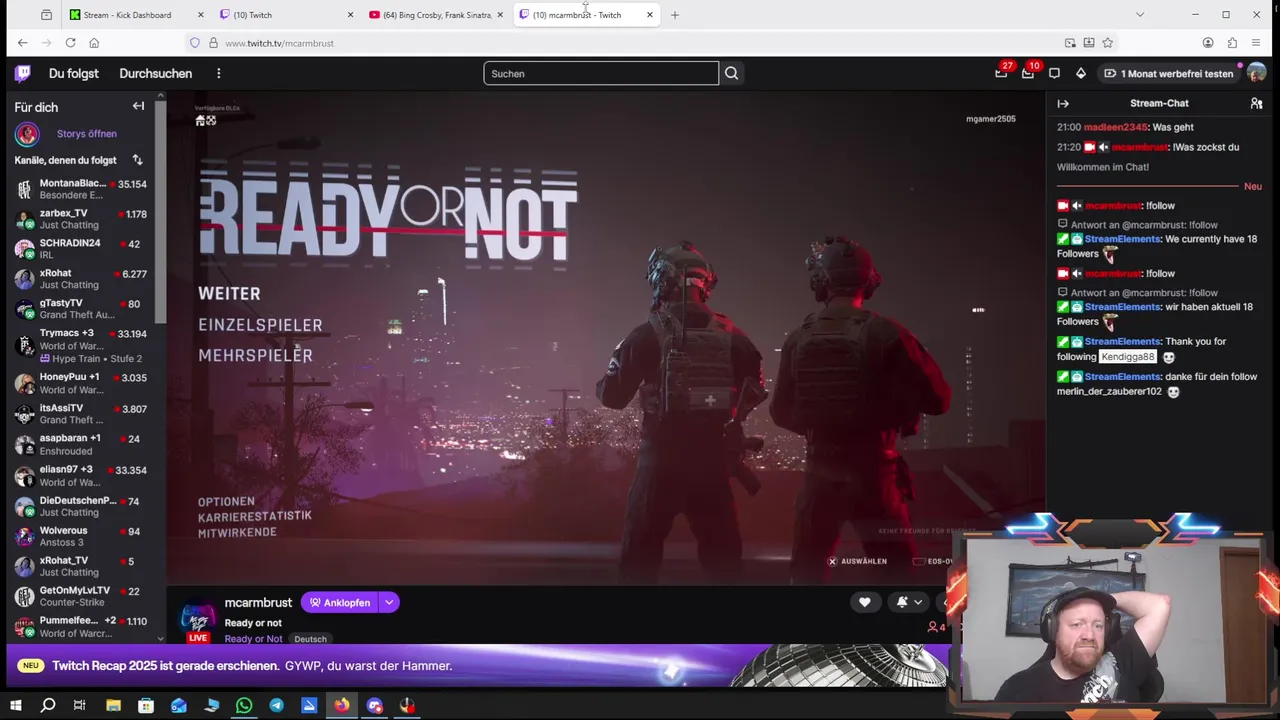This screenshot has height=720, width=1280.
Task: Click the Anklopfen button
Action: click(339, 602)
